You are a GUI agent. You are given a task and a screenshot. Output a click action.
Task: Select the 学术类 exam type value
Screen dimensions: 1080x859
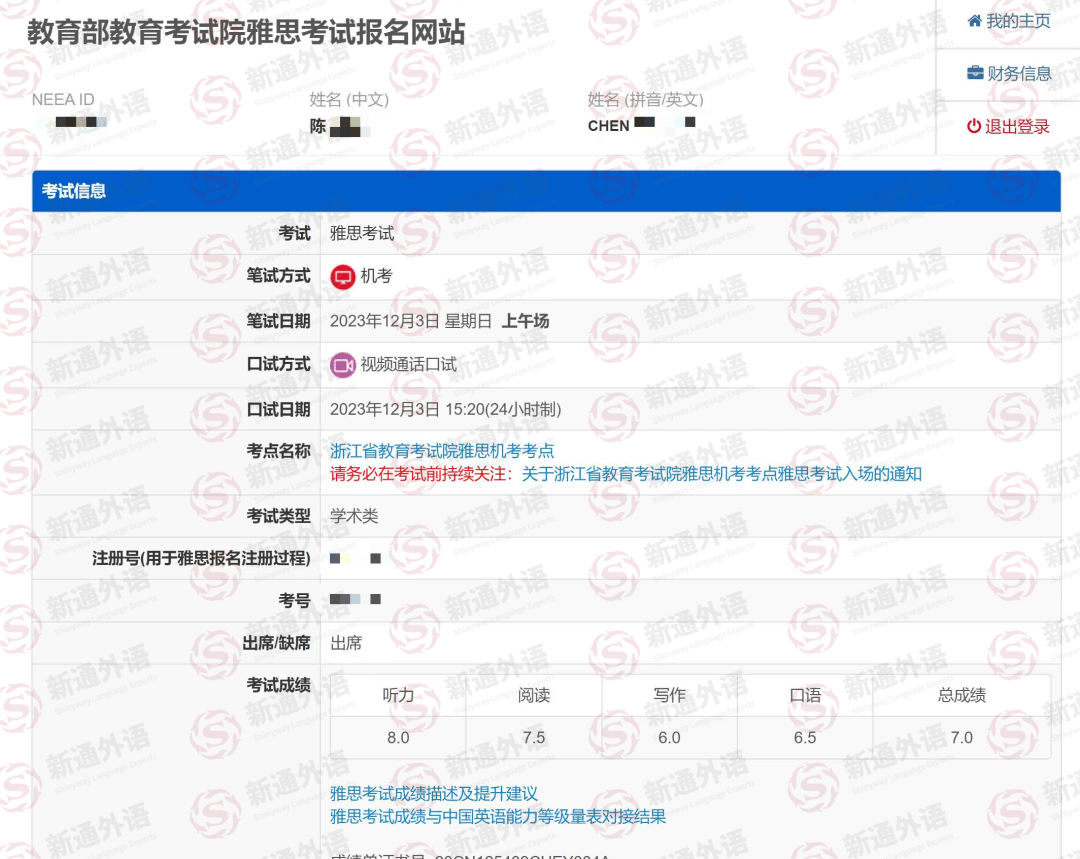pyautogui.click(x=354, y=516)
